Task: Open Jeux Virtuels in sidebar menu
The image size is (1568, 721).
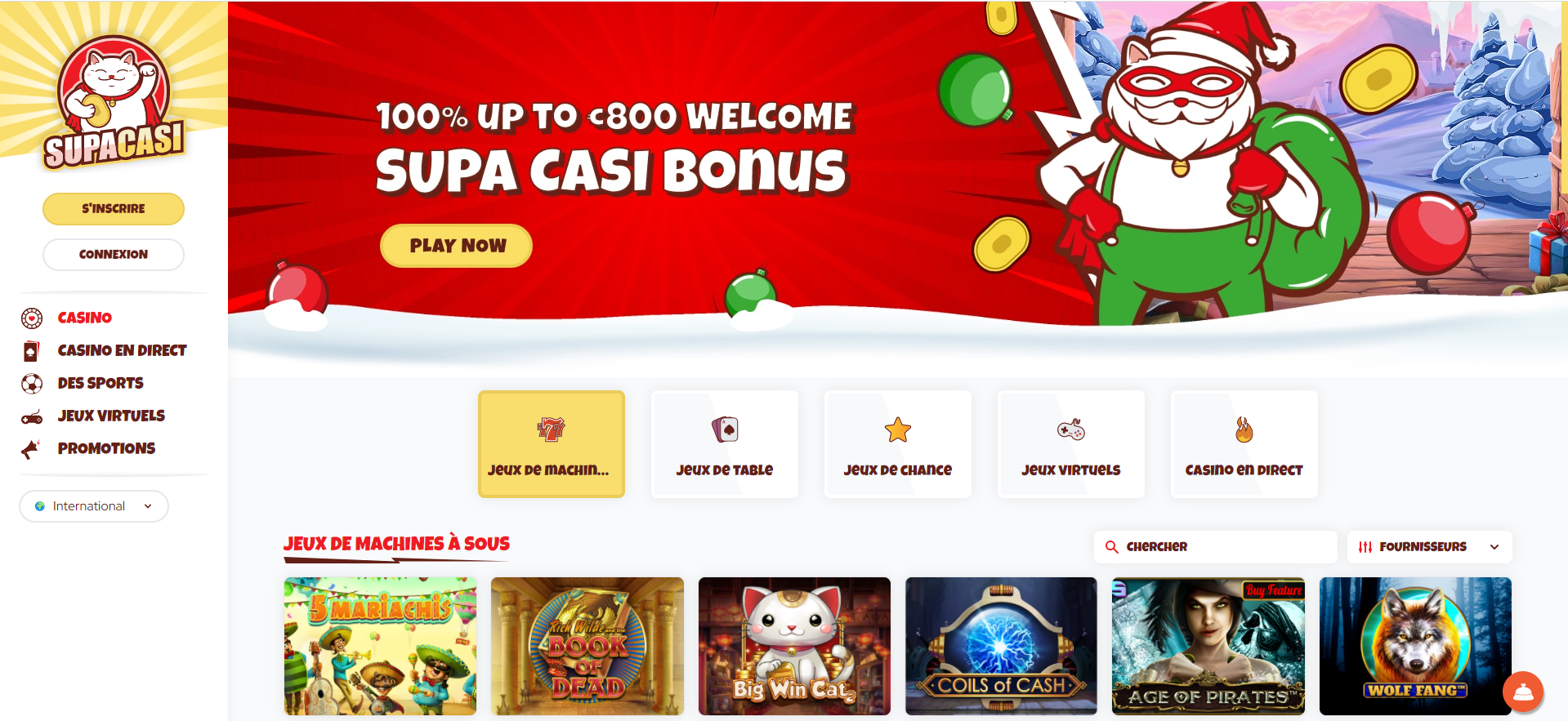Action: [x=111, y=416]
